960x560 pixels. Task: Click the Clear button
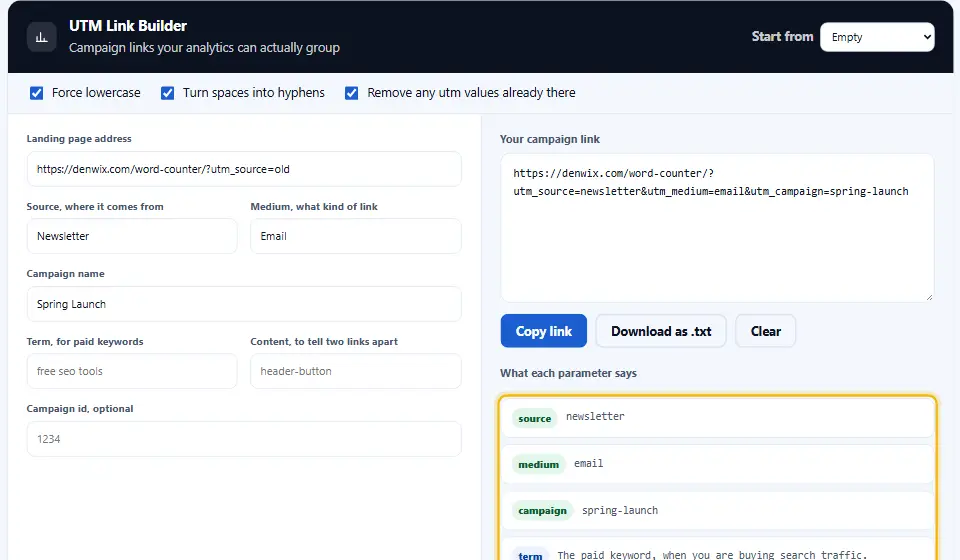[765, 331]
